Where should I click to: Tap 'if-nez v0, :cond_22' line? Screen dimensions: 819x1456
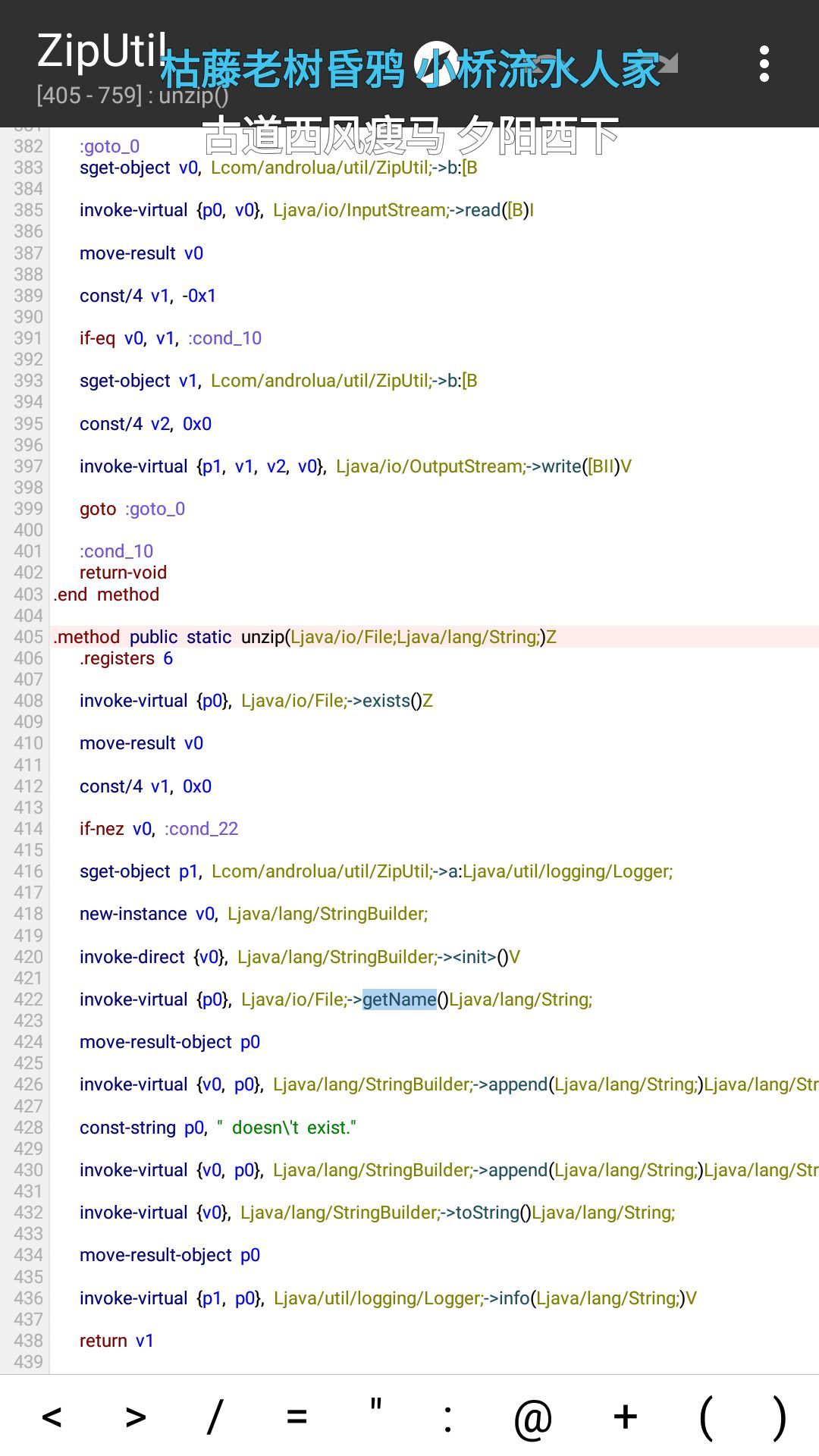(x=158, y=829)
